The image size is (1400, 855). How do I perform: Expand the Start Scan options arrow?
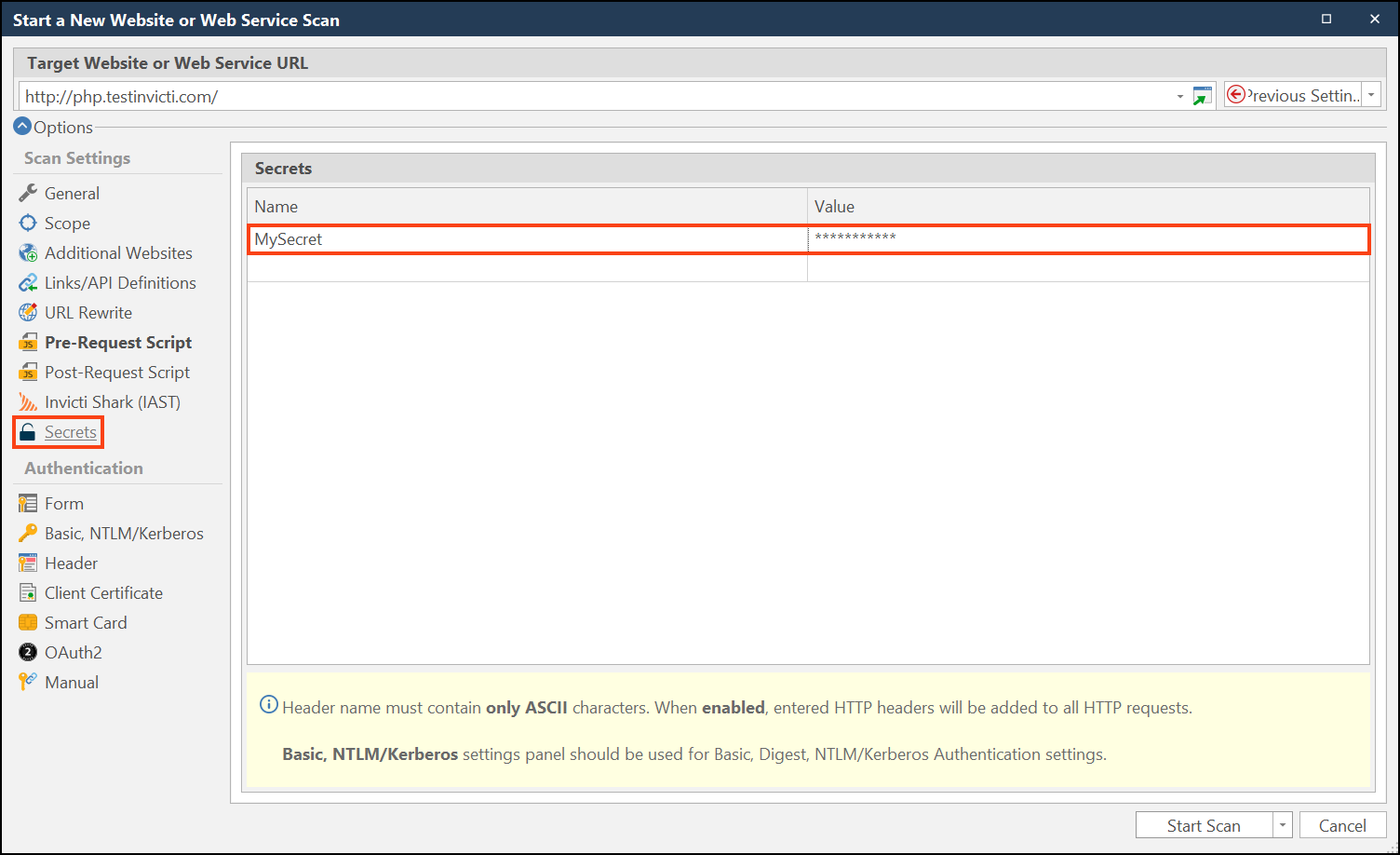click(1283, 825)
